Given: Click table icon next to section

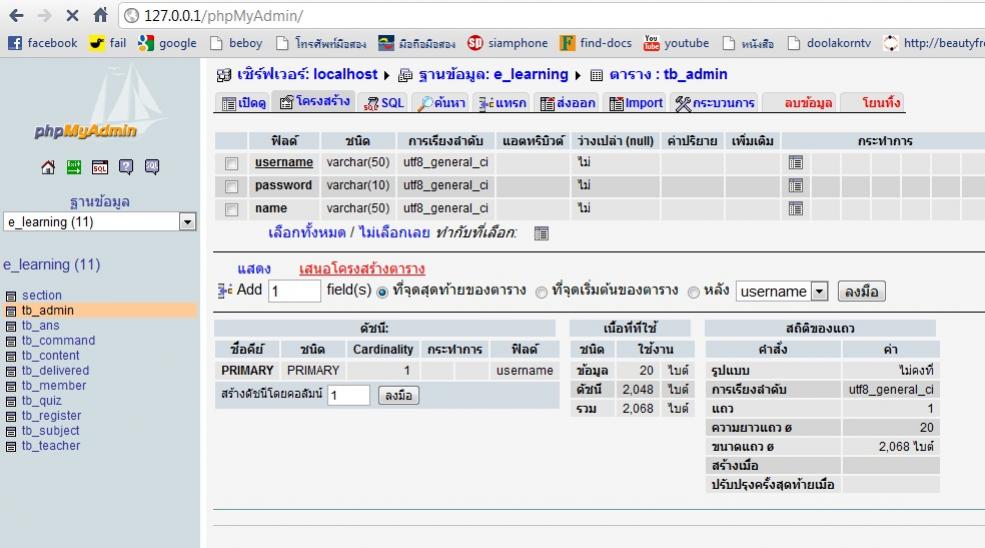Looking at the screenshot, I should [x=11, y=296].
